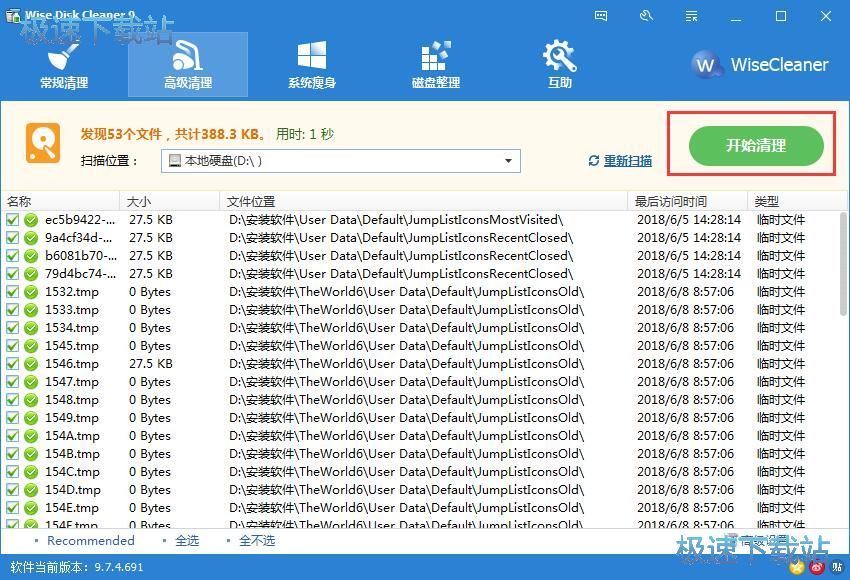Uncheck the ec5b9422 file checkbox
Image resolution: width=850 pixels, height=580 pixels.
(x=12, y=220)
